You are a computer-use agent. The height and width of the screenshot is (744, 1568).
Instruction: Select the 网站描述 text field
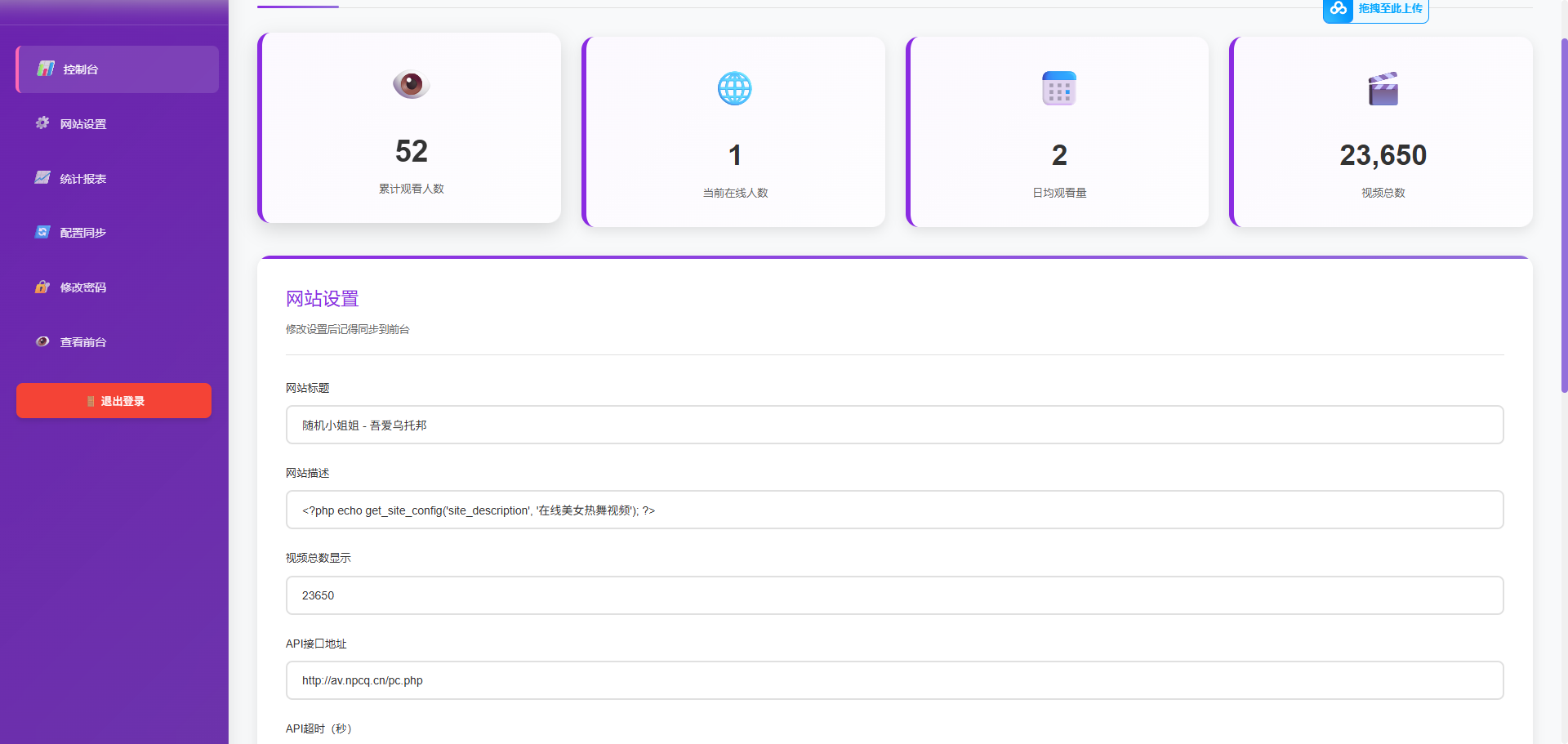pos(894,510)
